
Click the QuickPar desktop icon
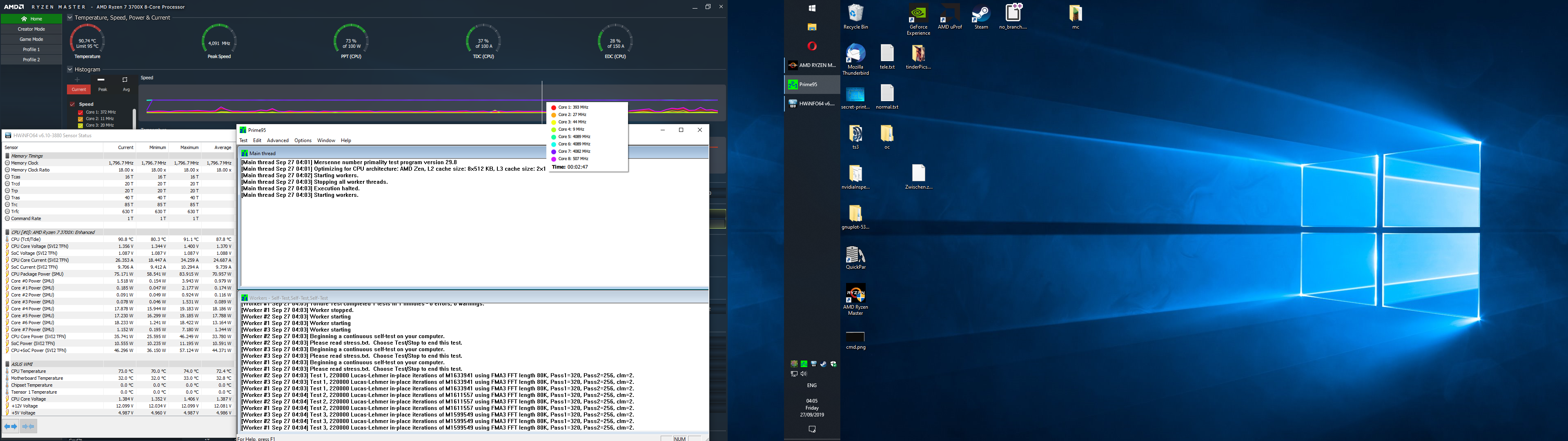click(x=855, y=257)
